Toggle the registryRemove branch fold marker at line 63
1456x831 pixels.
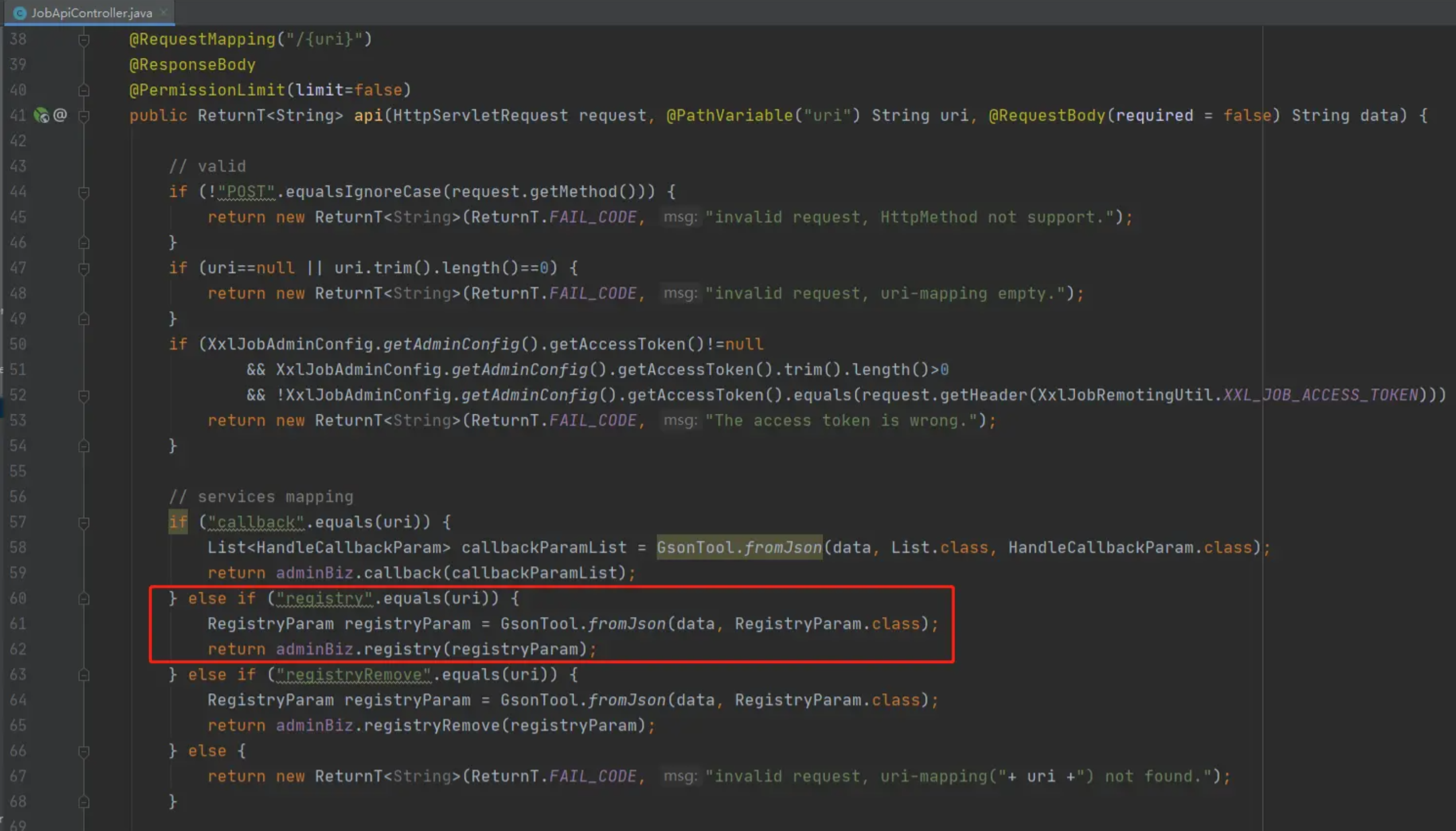(x=84, y=675)
